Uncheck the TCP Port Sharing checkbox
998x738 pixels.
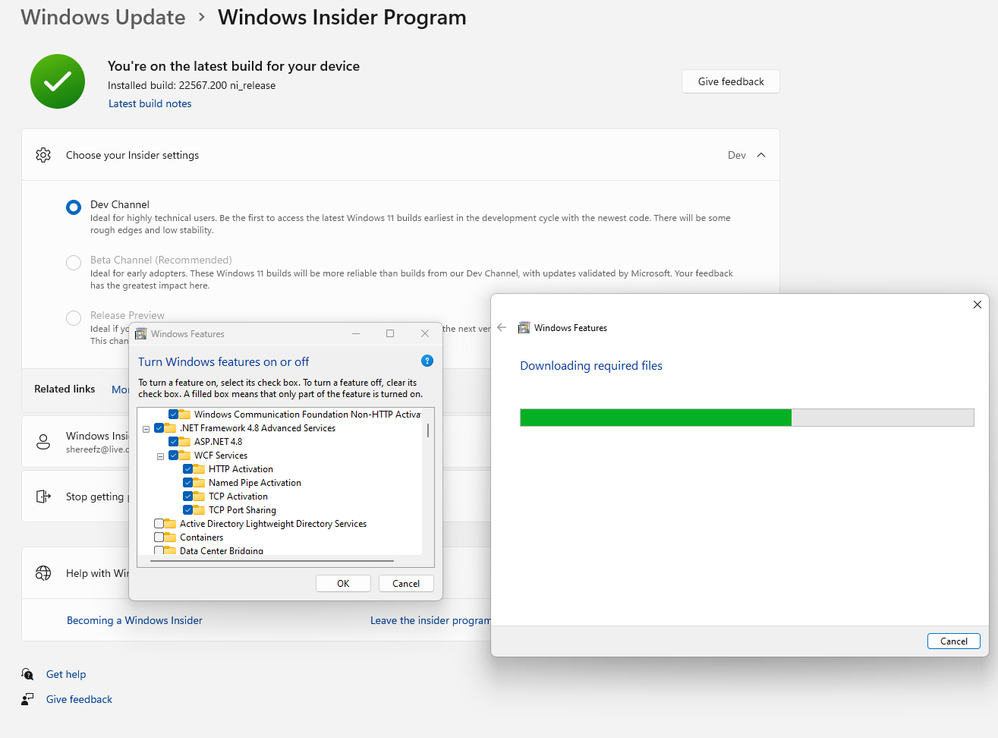tap(188, 510)
